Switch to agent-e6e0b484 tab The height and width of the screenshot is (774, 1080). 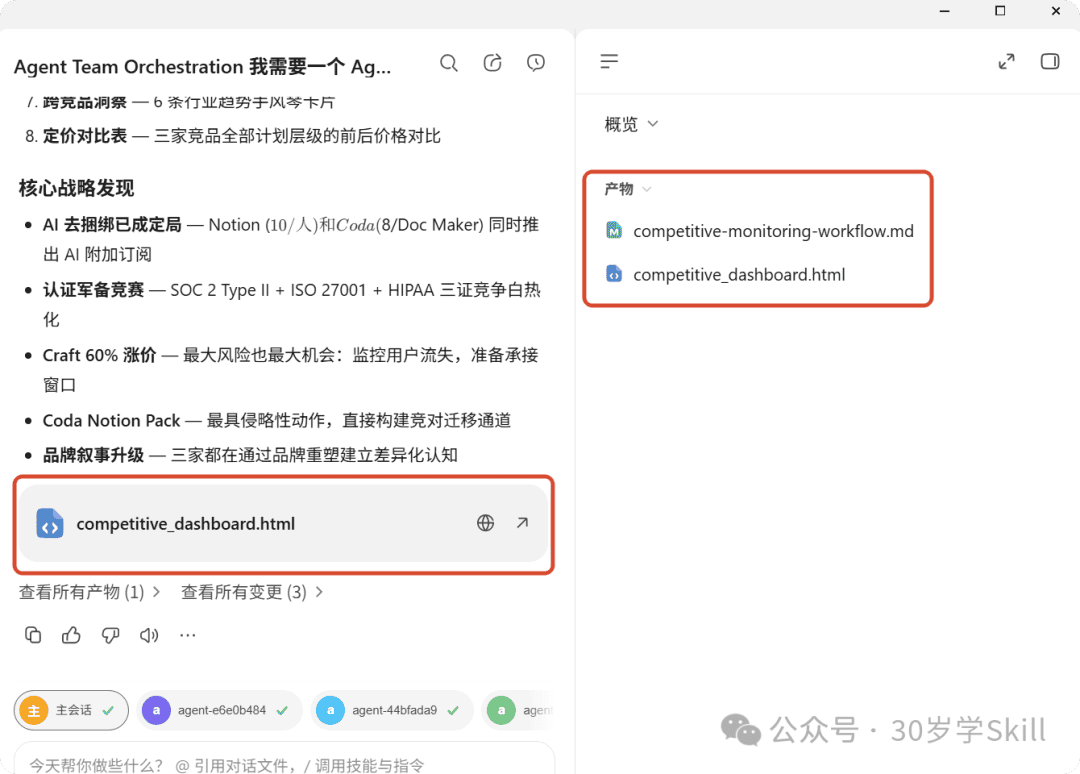219,710
